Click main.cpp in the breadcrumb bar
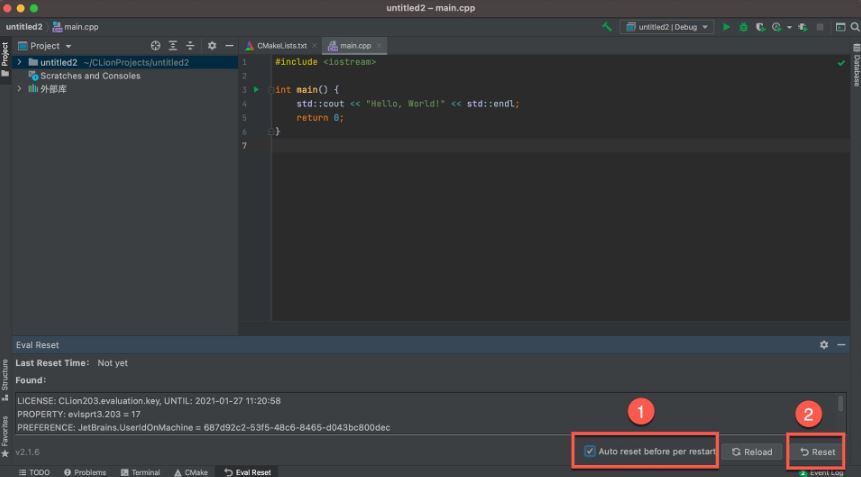This screenshot has width=861, height=477. pyautogui.click(x=76, y=27)
